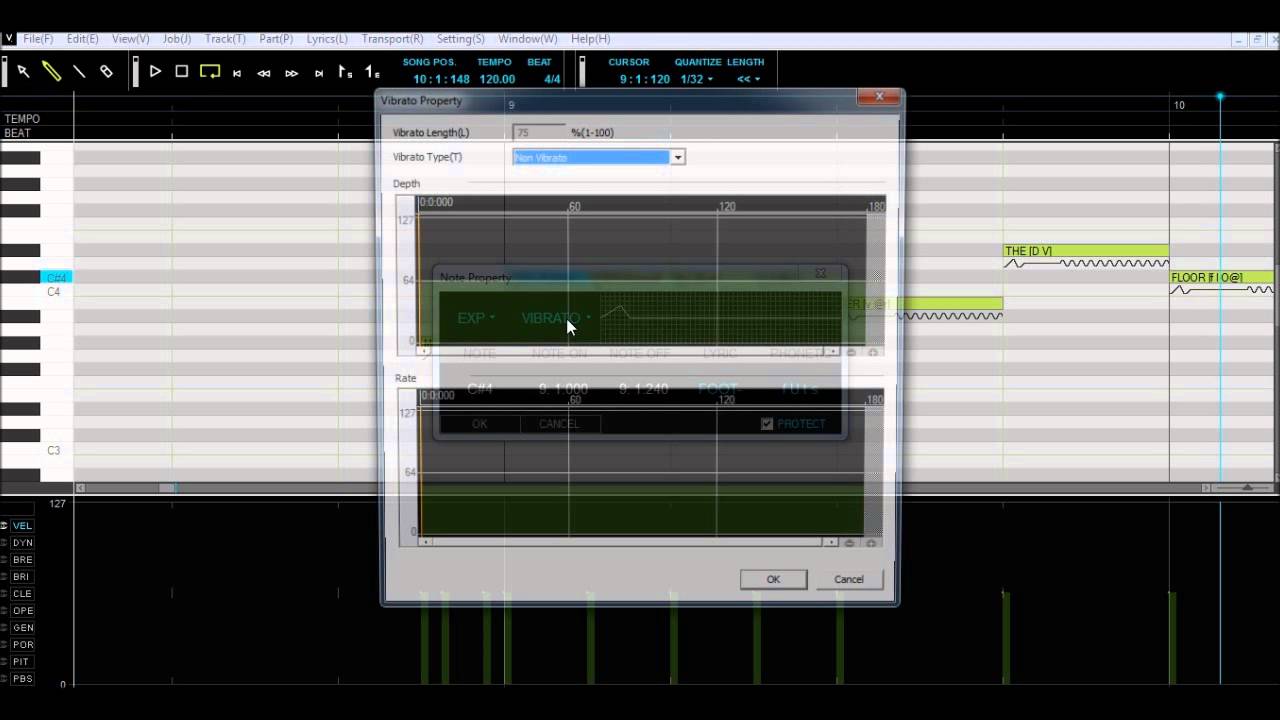Image resolution: width=1280 pixels, height=720 pixels.
Task: Open the Window(W) menu
Action: [528, 39]
